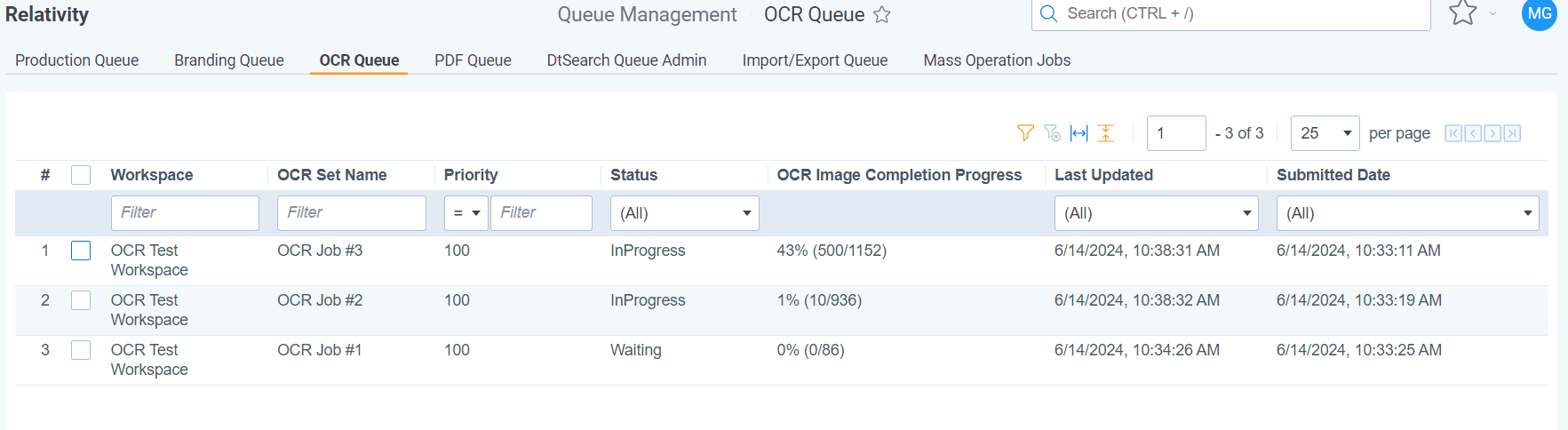The width and height of the screenshot is (1568, 430).
Task: Check the OCR Job #1 row checkbox
Action: coord(81,350)
